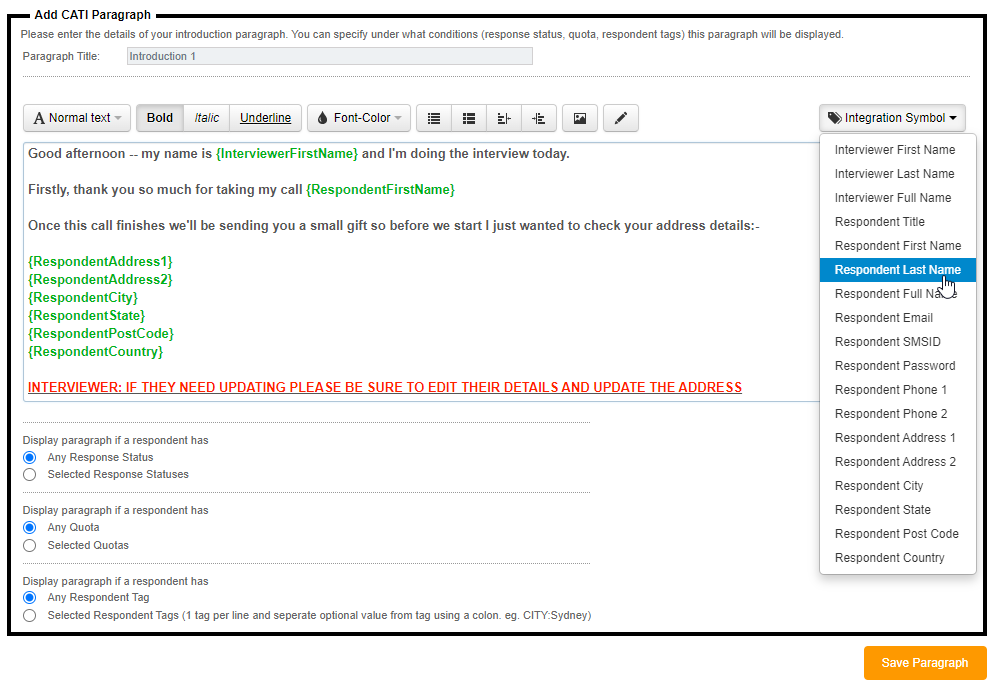Select Interviewer Full Name menu entry
The height and width of the screenshot is (689, 994).
click(892, 198)
